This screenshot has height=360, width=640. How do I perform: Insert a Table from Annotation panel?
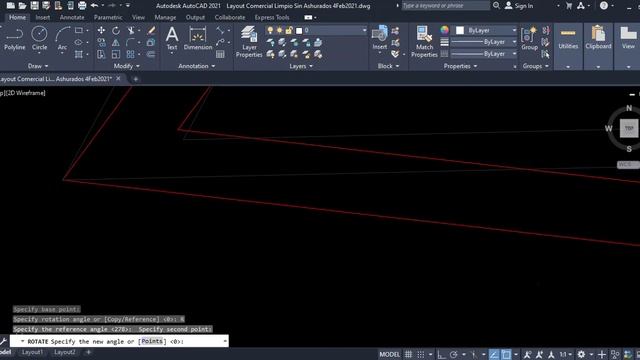tap(220, 54)
